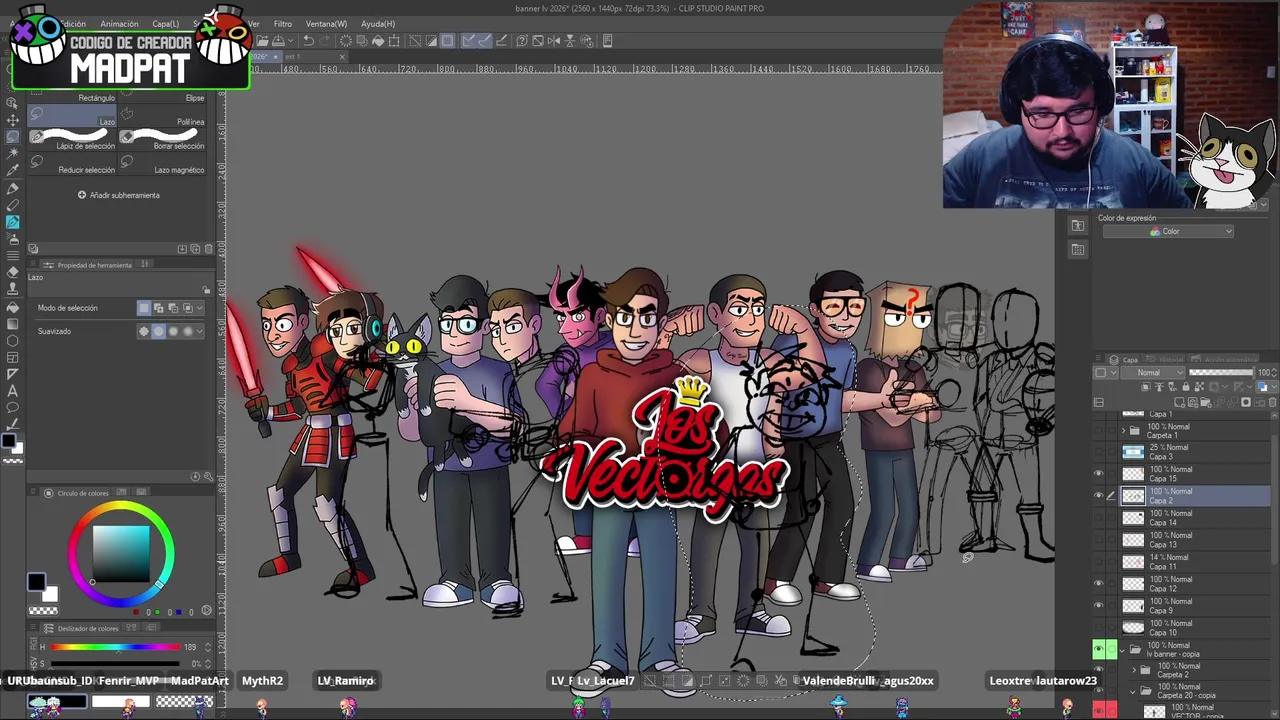This screenshot has height=720, width=1280.
Task: Click the hue slider in color slider panel
Action: [116, 647]
